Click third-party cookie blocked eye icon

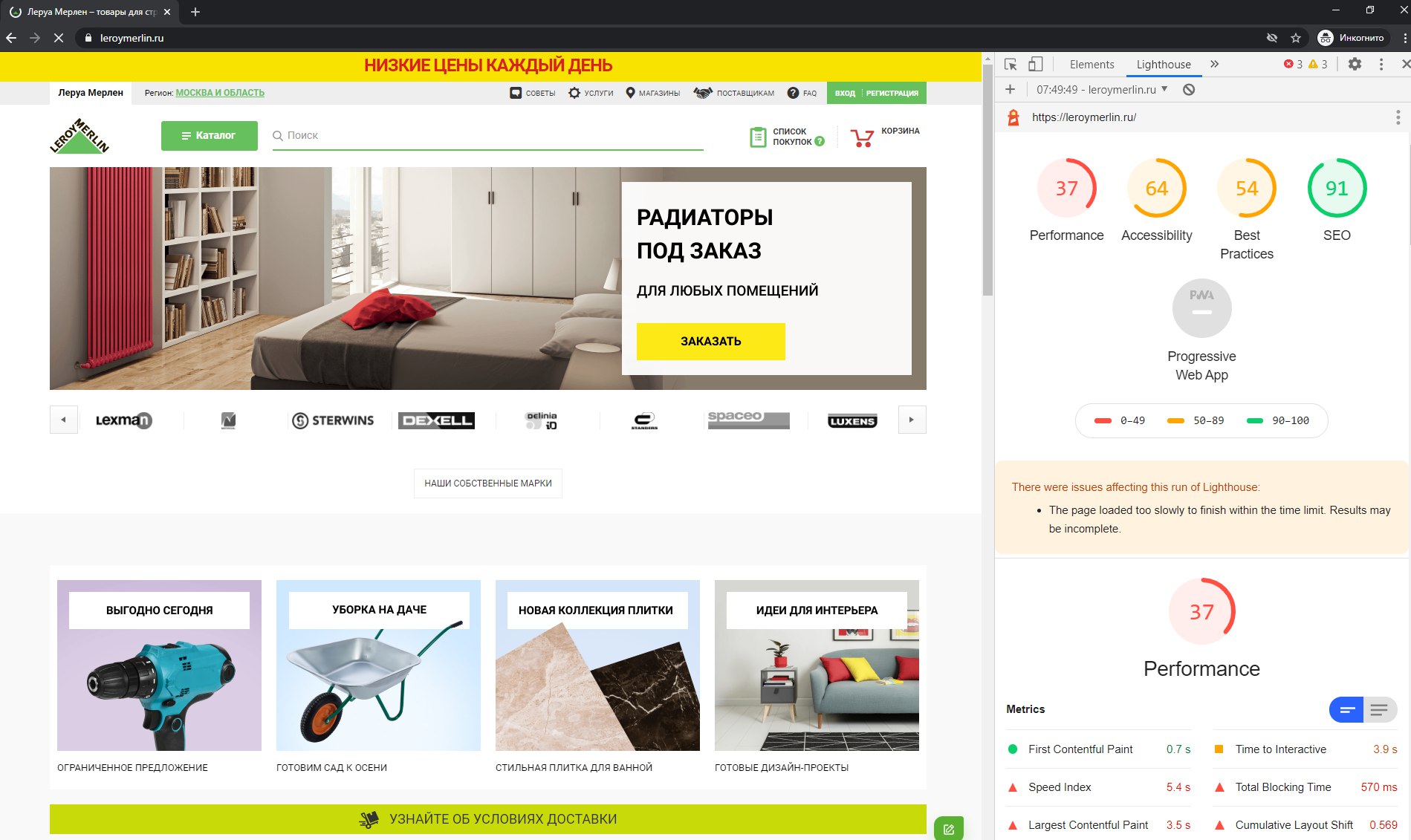click(1272, 38)
